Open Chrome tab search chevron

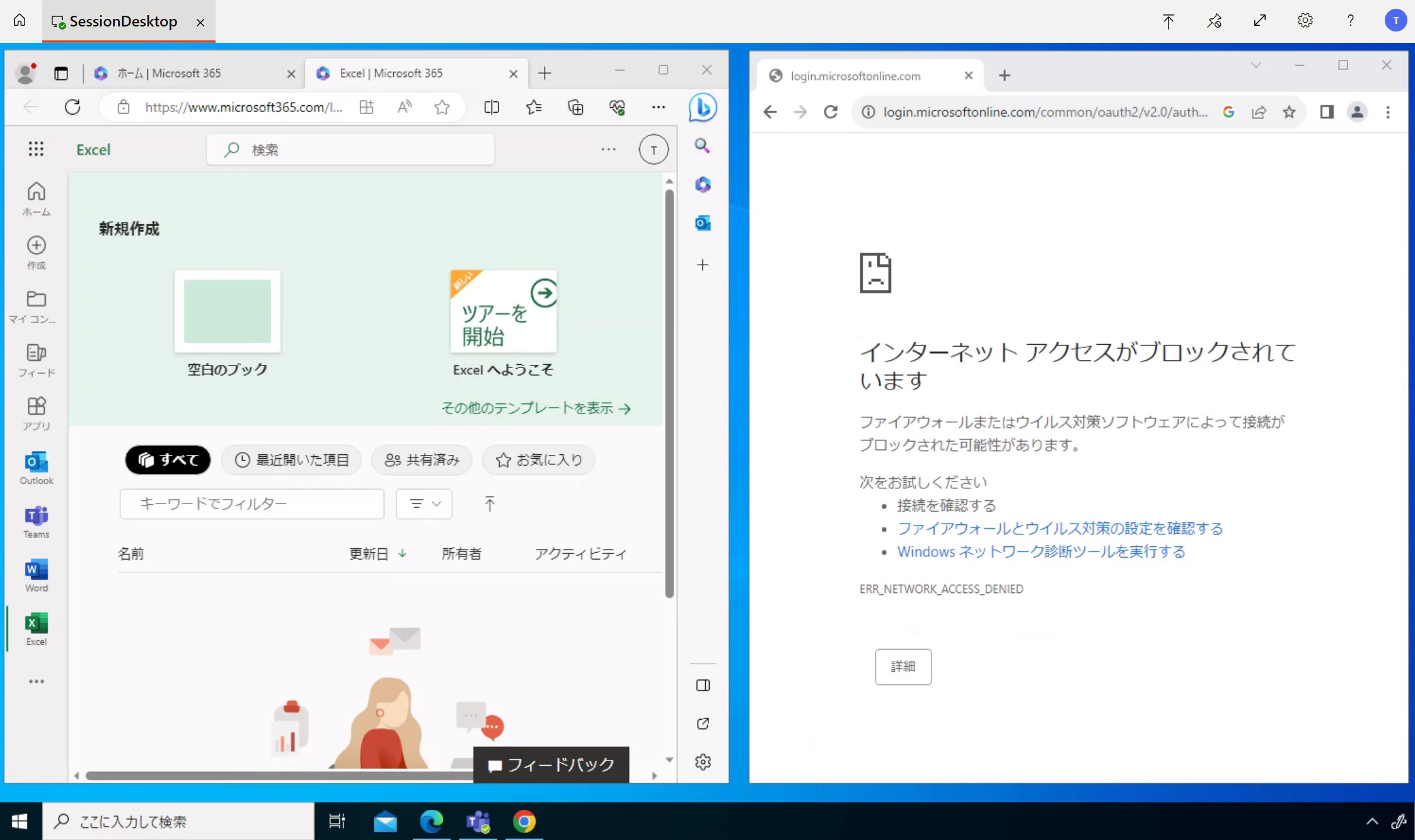[1256, 65]
